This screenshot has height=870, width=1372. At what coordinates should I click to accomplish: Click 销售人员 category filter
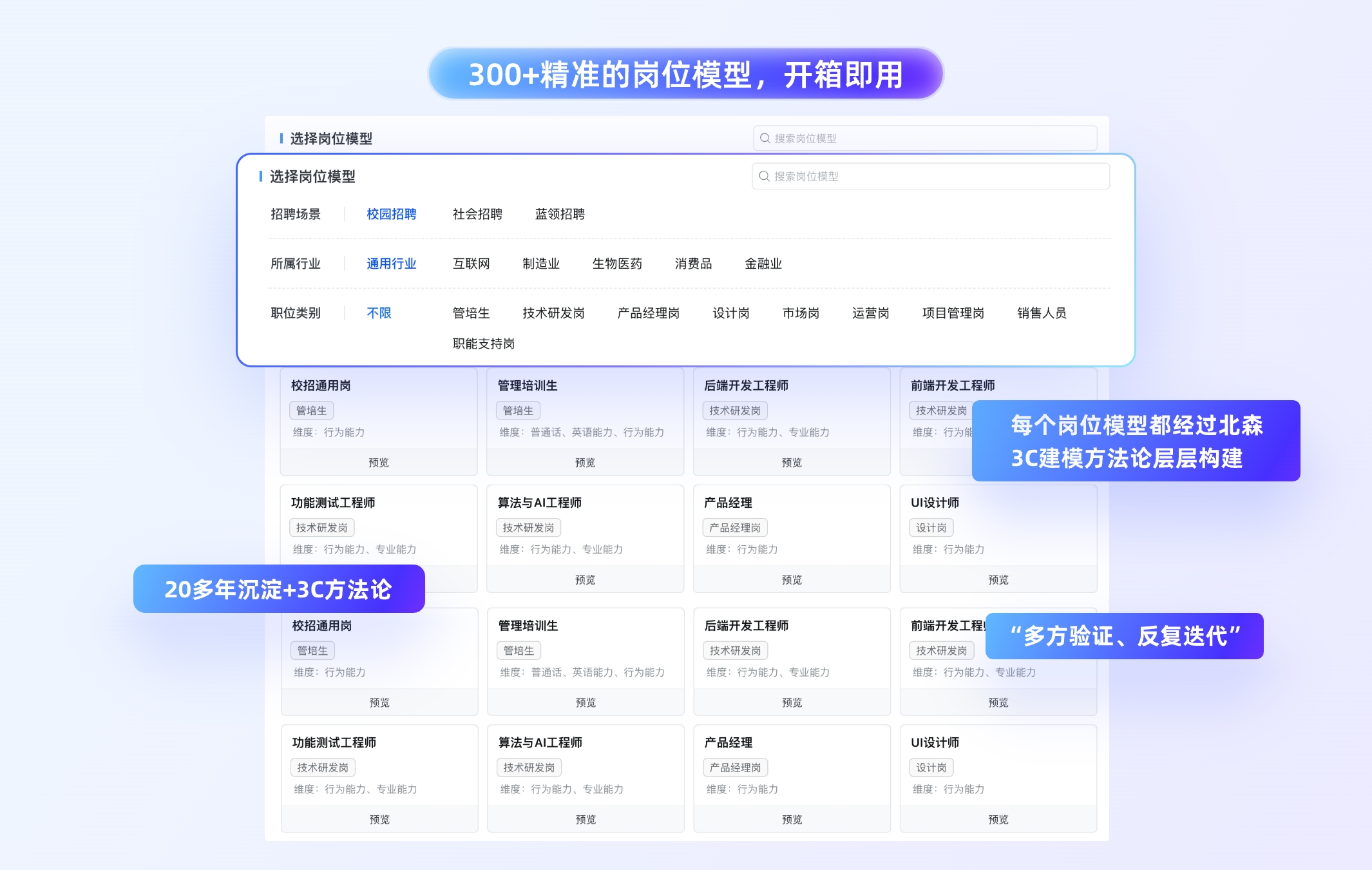click(x=1042, y=313)
